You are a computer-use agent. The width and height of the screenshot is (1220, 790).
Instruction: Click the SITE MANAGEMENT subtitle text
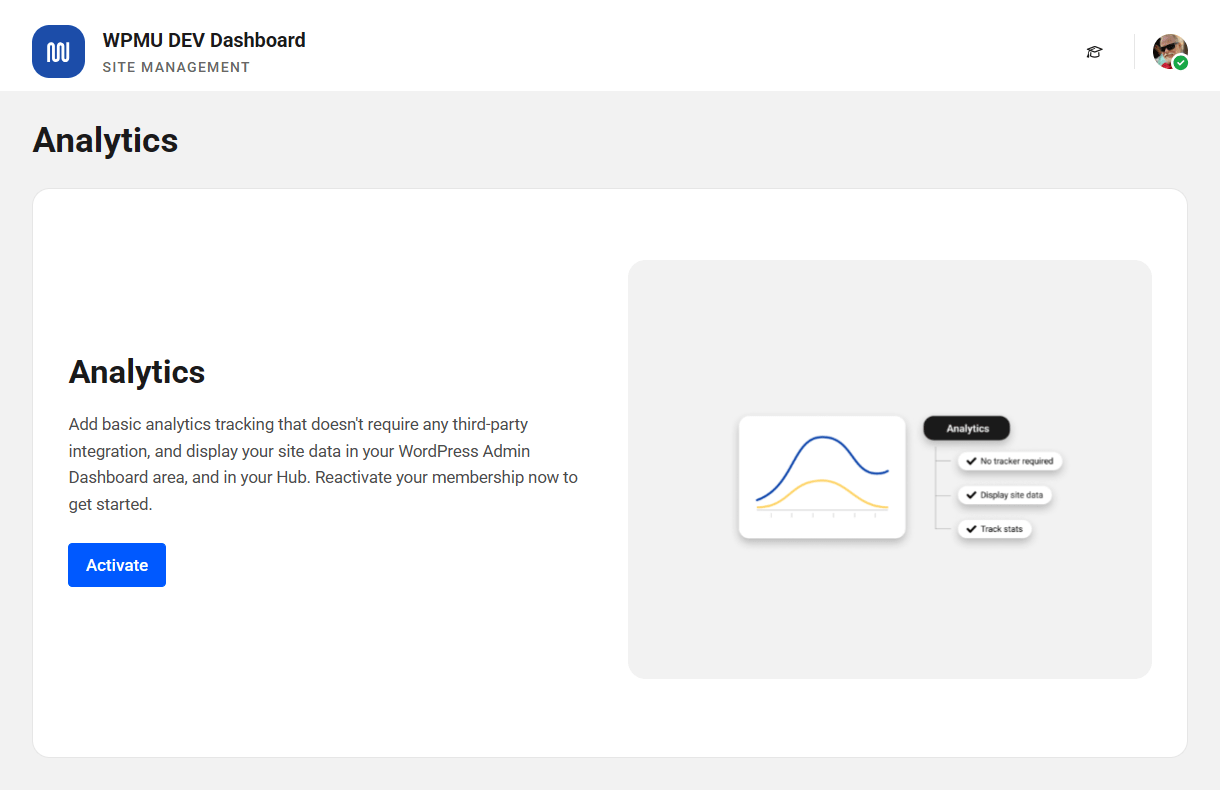click(176, 67)
